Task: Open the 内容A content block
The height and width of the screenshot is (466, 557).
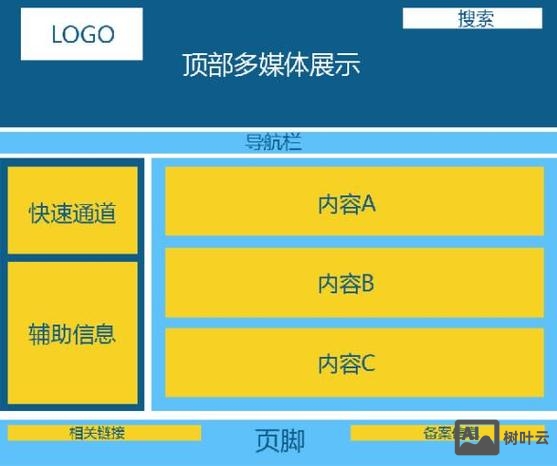Action: pos(355,201)
